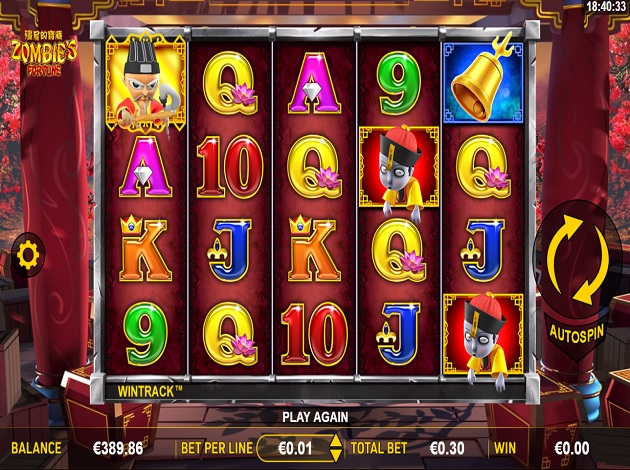The image size is (630, 470).
Task: Click the orange K with crown on reel one
Action: click(x=145, y=248)
